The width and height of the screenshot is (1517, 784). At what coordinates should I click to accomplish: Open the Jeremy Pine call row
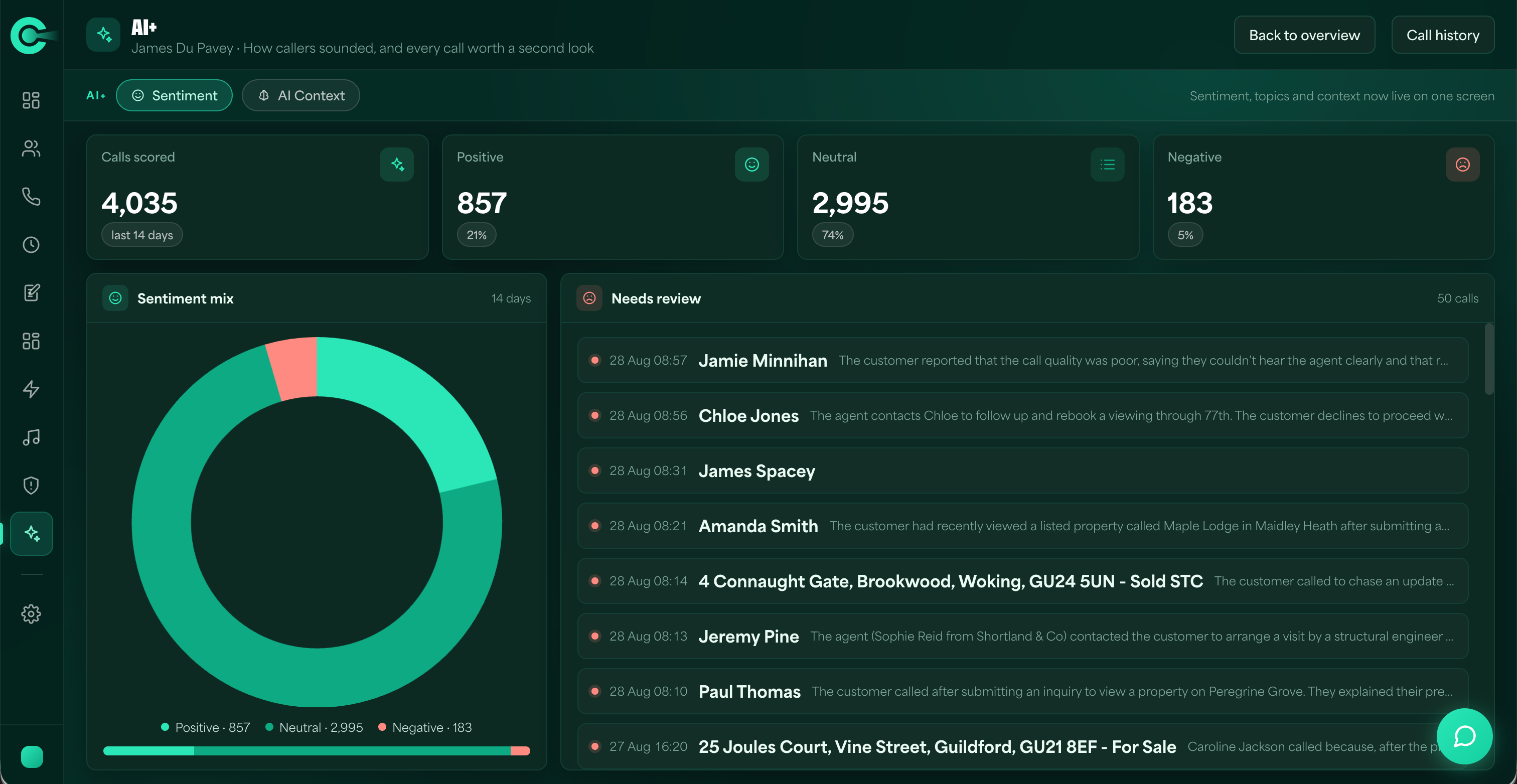click(1023, 636)
